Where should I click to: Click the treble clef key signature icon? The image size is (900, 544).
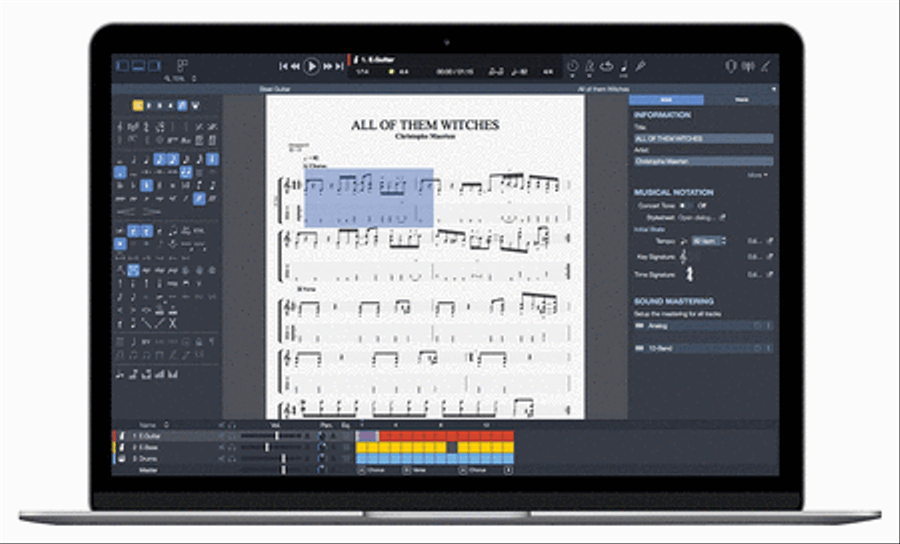683,257
